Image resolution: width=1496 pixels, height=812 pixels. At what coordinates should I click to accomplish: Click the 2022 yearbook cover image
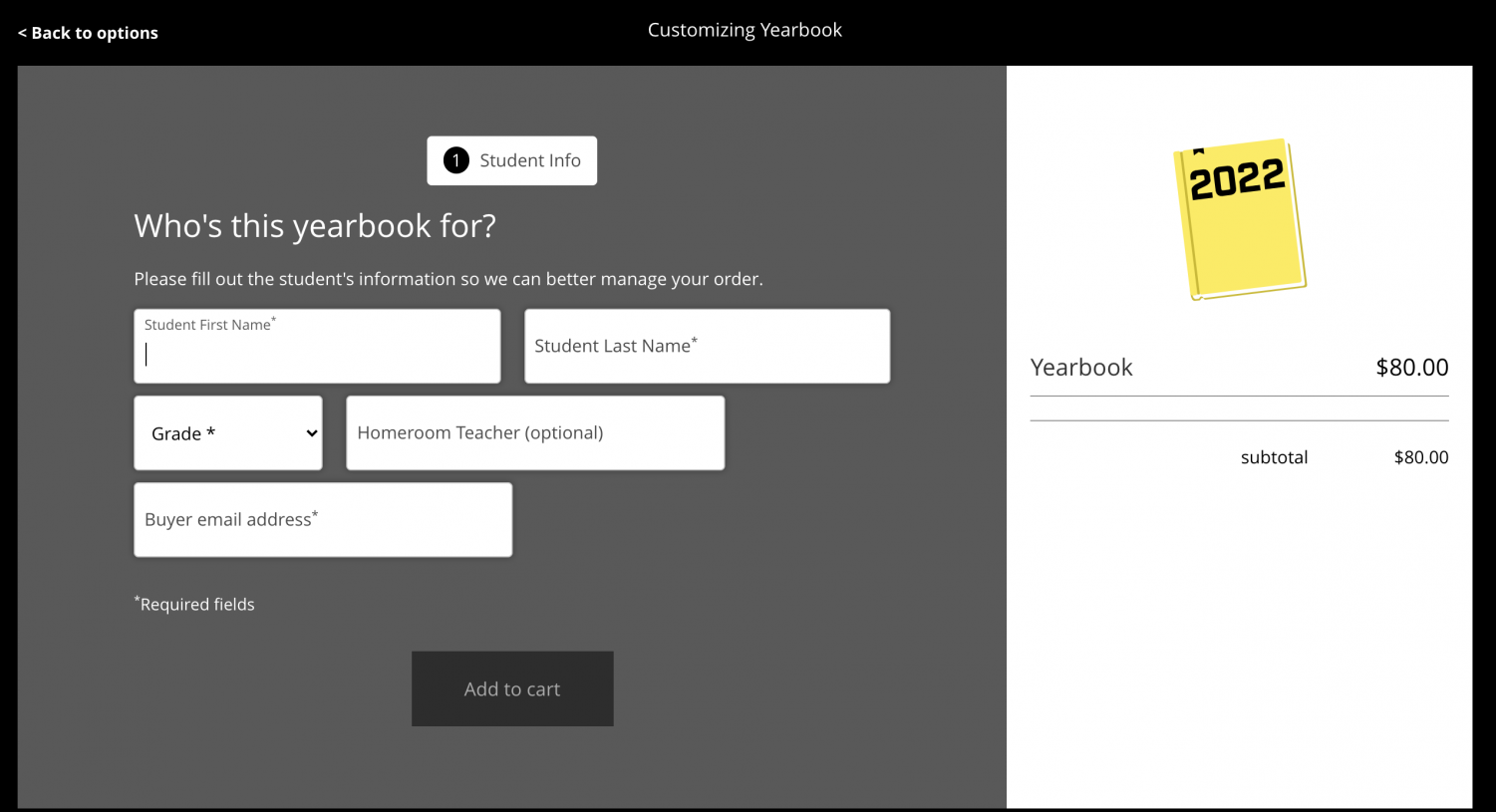[1239, 219]
